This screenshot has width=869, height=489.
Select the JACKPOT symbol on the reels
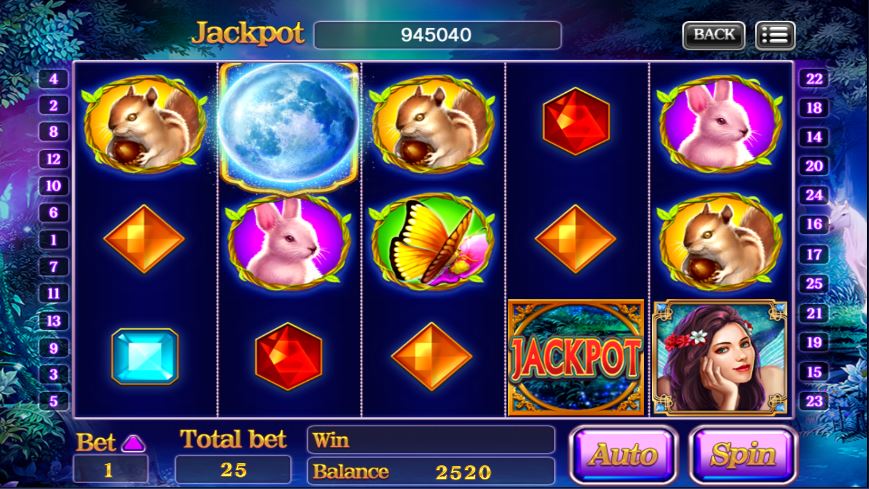(576, 358)
